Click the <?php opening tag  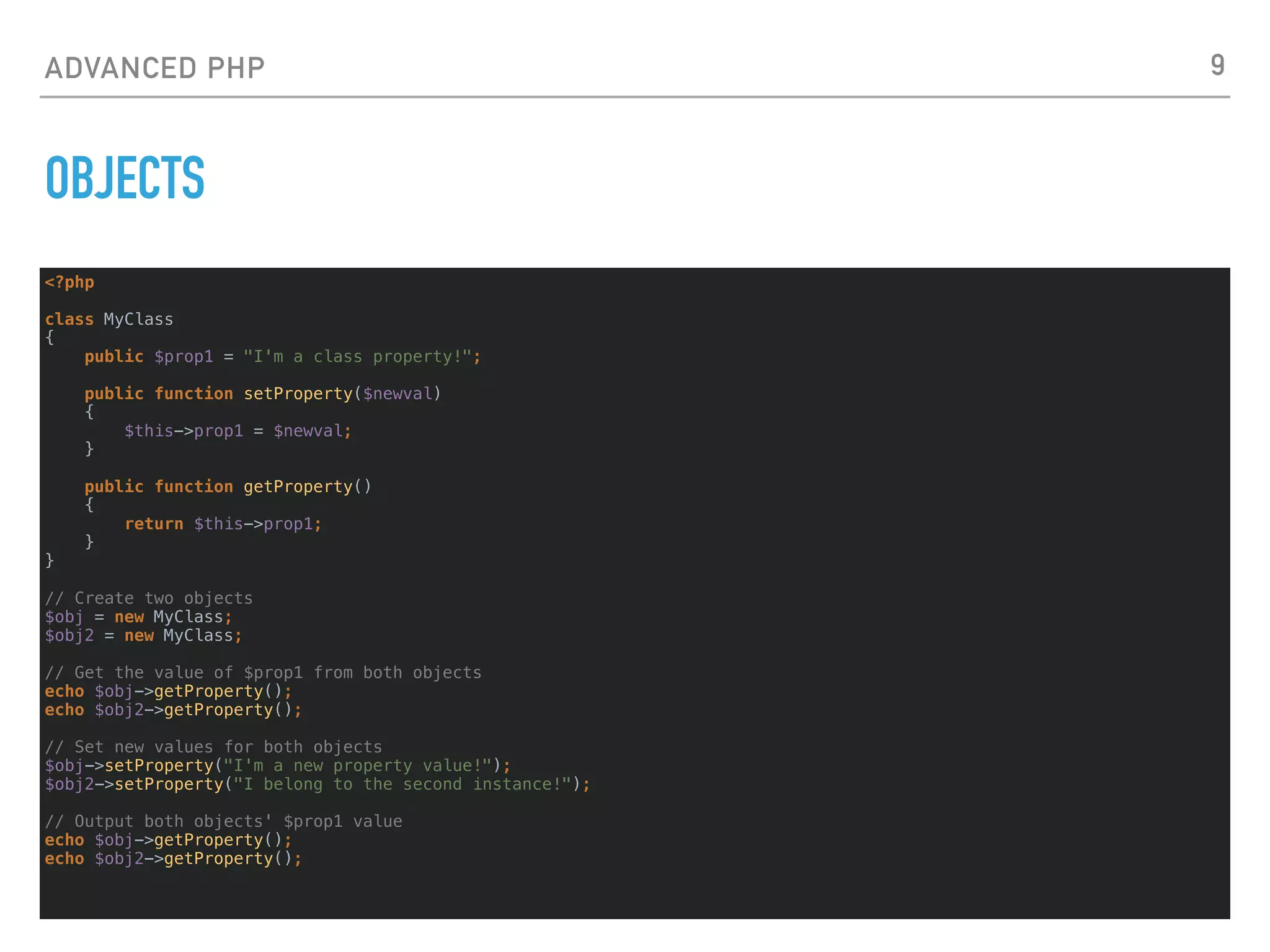[69, 282]
